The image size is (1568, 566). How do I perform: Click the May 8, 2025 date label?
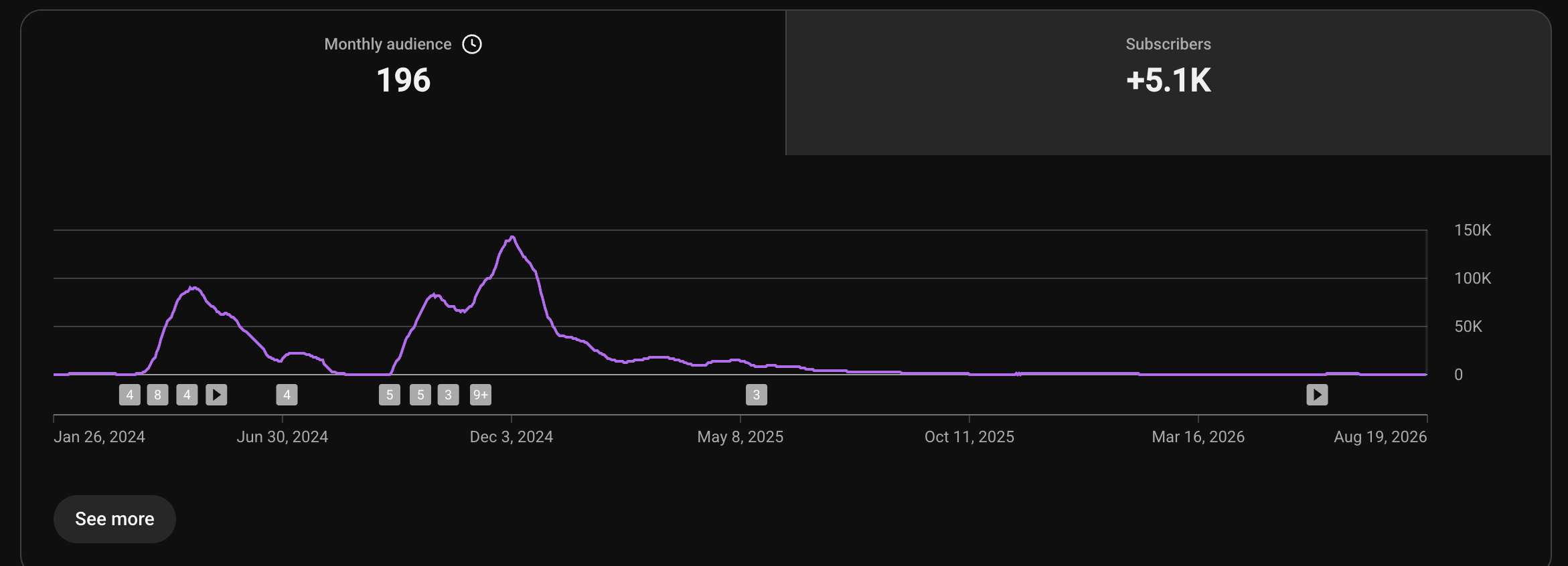click(740, 437)
